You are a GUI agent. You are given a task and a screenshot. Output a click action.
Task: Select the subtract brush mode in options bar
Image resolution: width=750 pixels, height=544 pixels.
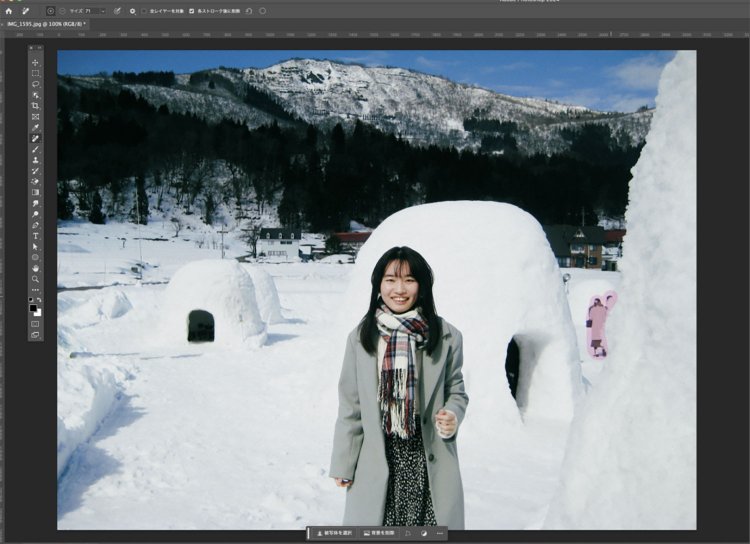tap(62, 11)
